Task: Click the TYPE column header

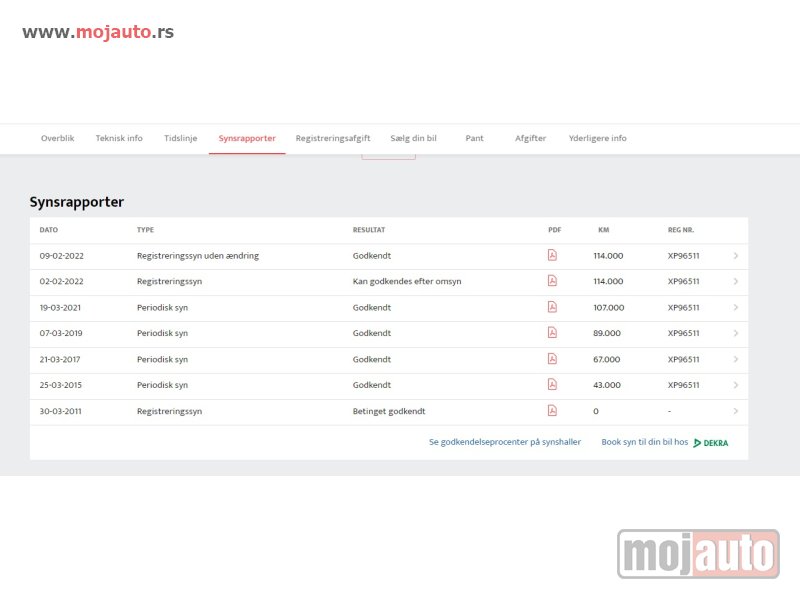Action: 145,230
